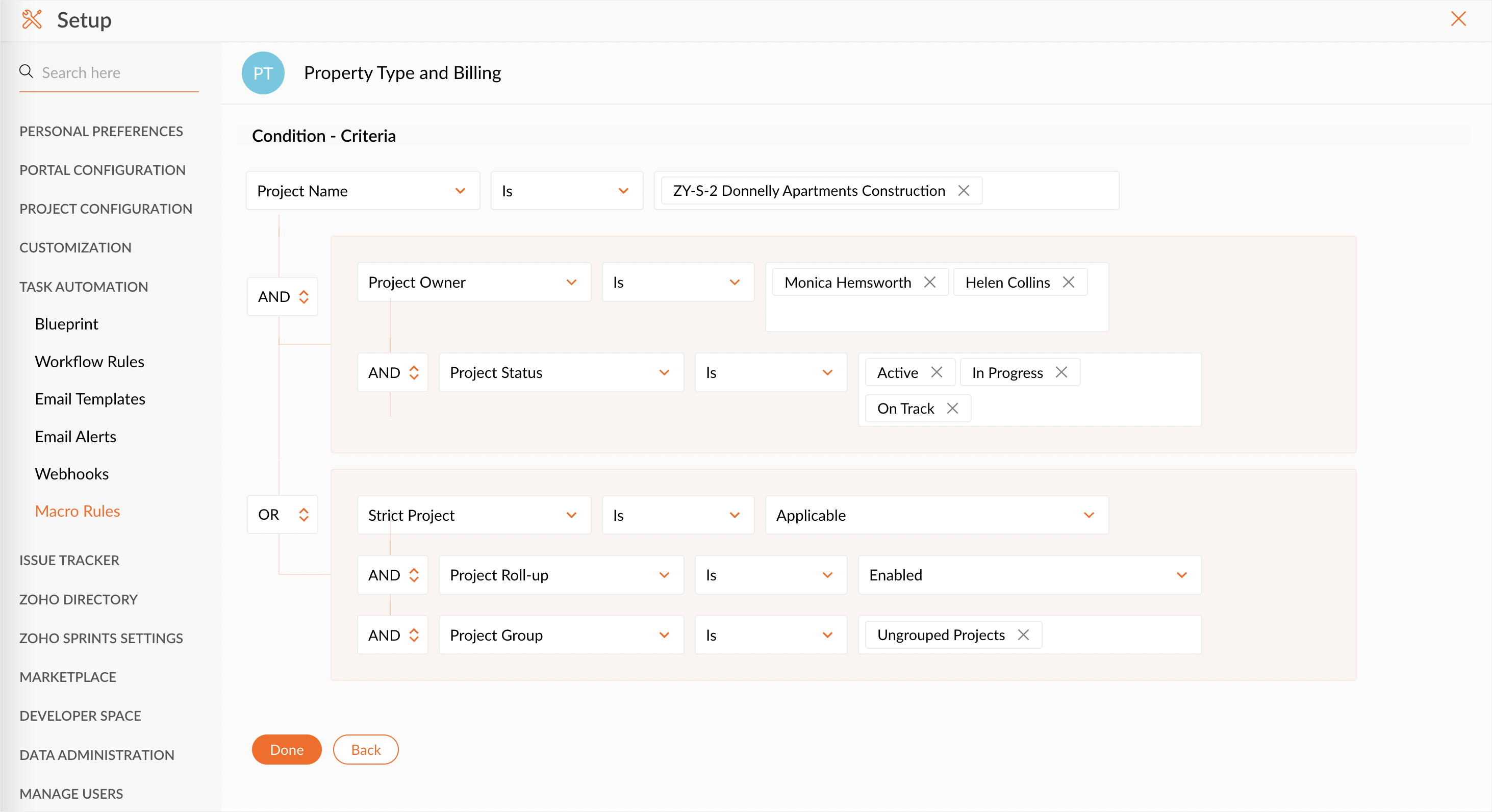Remove the On Track status tag
Viewport: 1492px width, 812px height.
pyautogui.click(x=952, y=409)
